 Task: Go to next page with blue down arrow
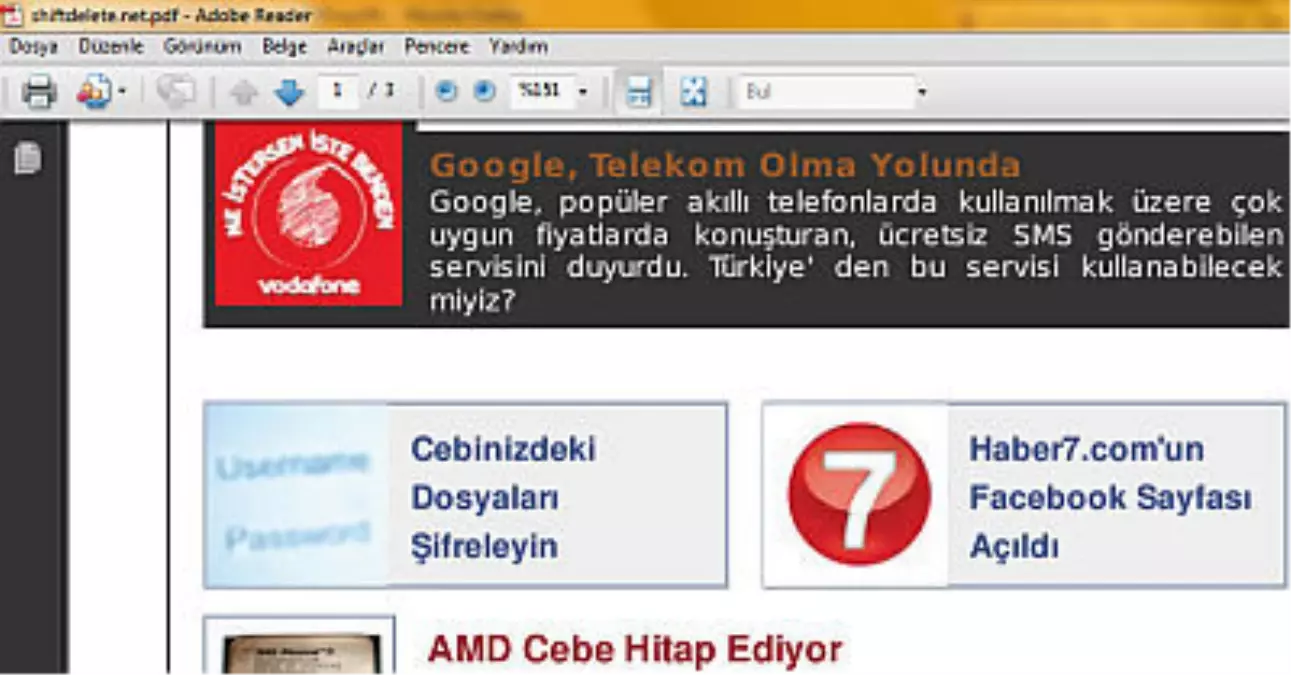[289, 93]
